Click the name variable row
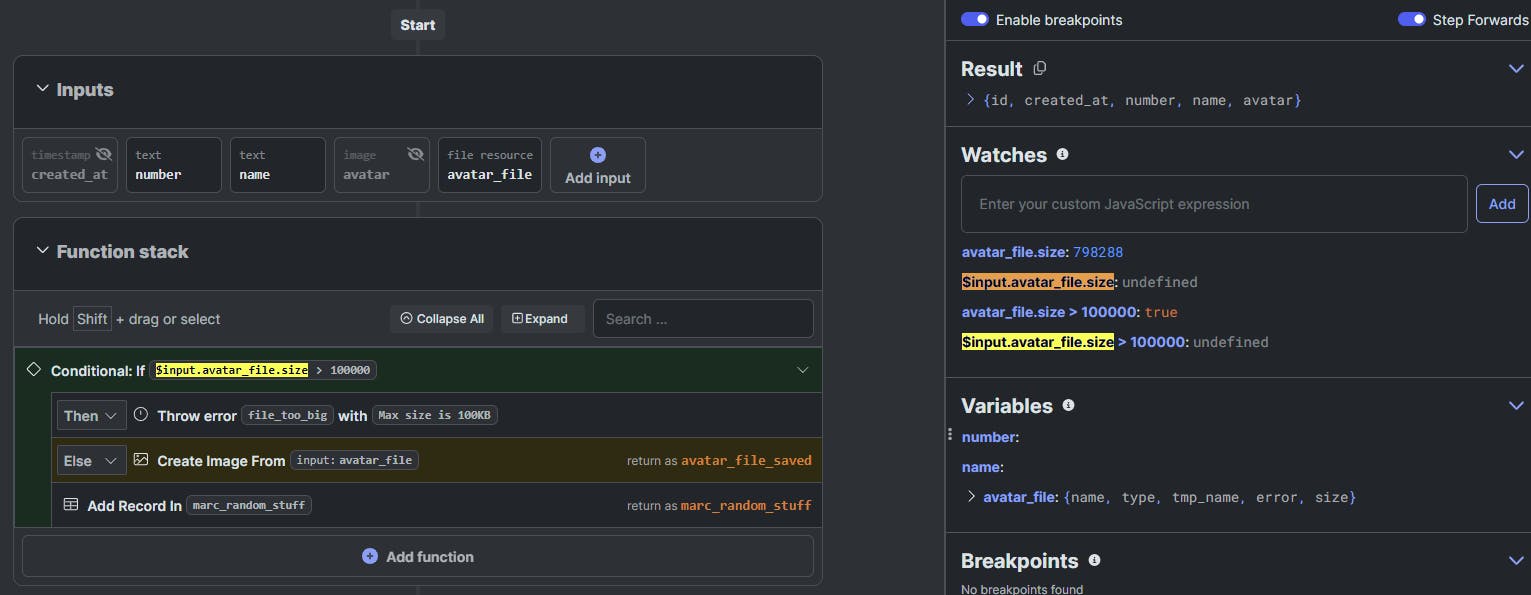This screenshot has height=595, width=1531. tap(981, 467)
